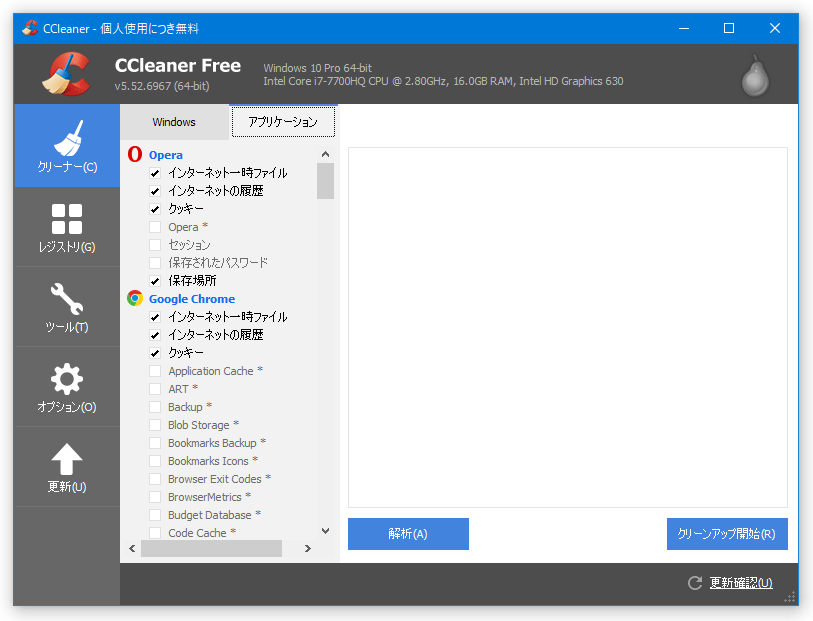Enable Browser Exit Codes checkbox
The image size is (813, 621).
pos(155,479)
